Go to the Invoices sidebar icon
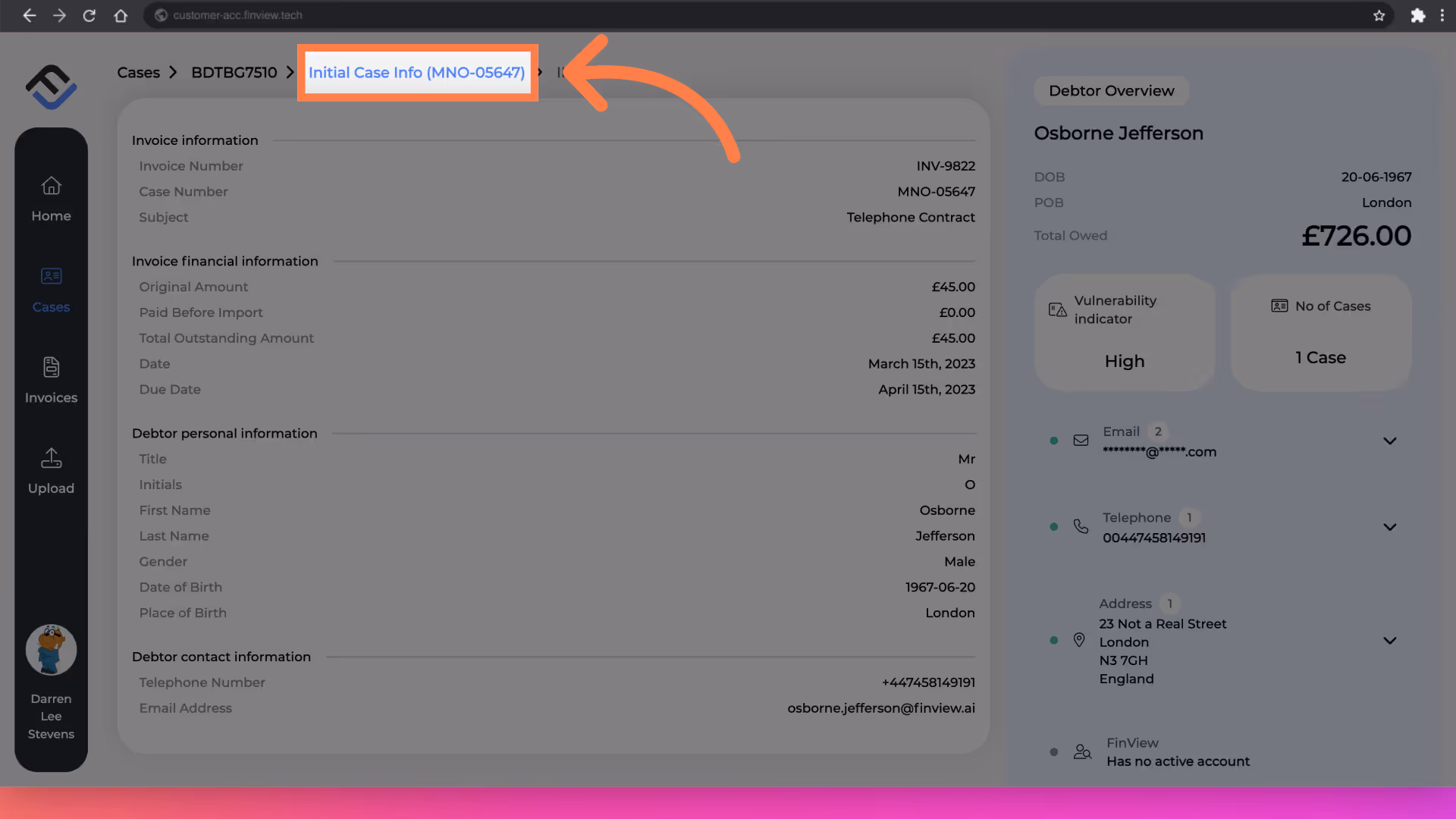Image resolution: width=1456 pixels, height=819 pixels. [x=51, y=368]
